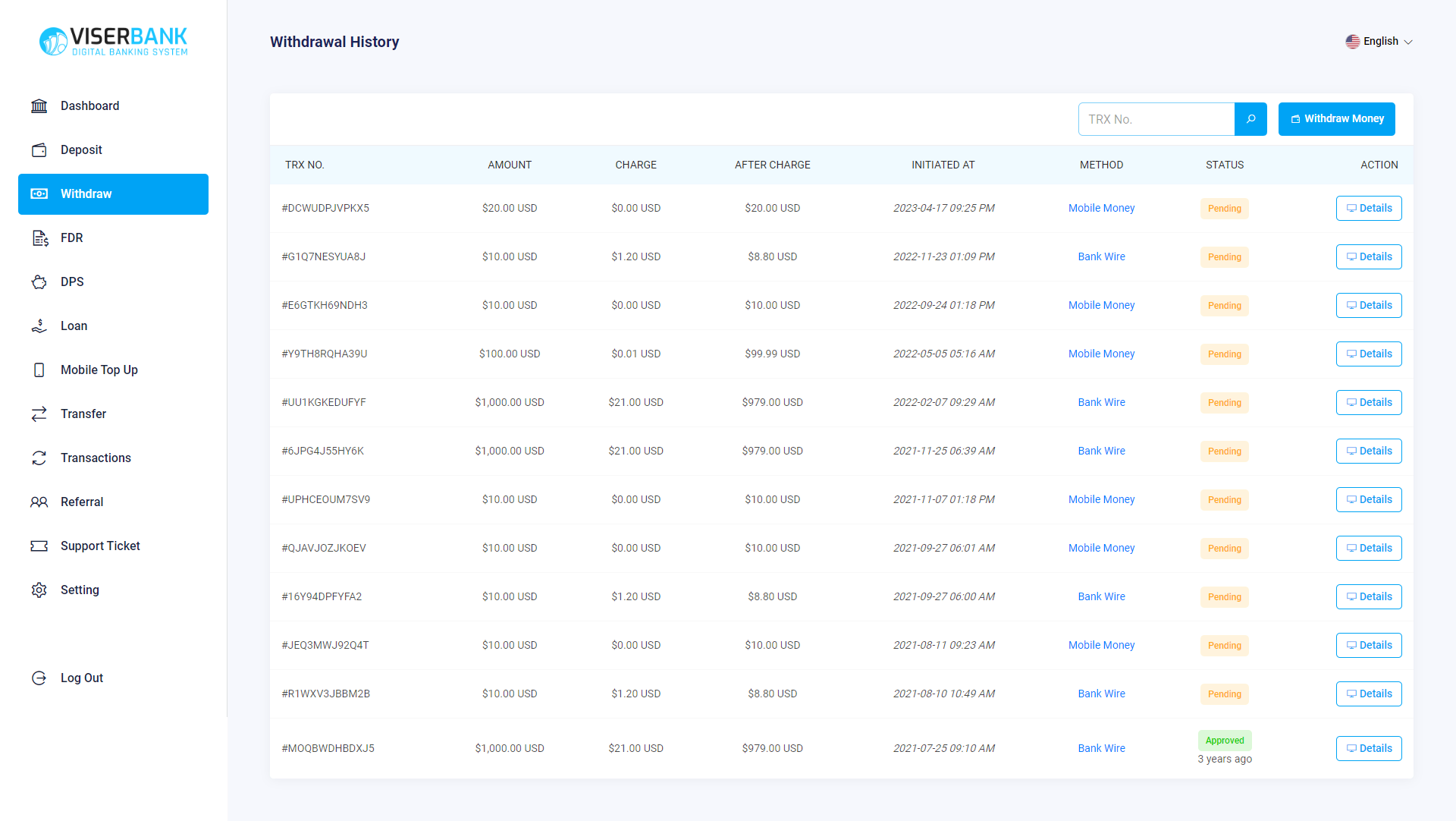The image size is (1456, 821).
Task: Click Pending badge for #DCWUDPJVPKX5
Action: [1225, 209]
